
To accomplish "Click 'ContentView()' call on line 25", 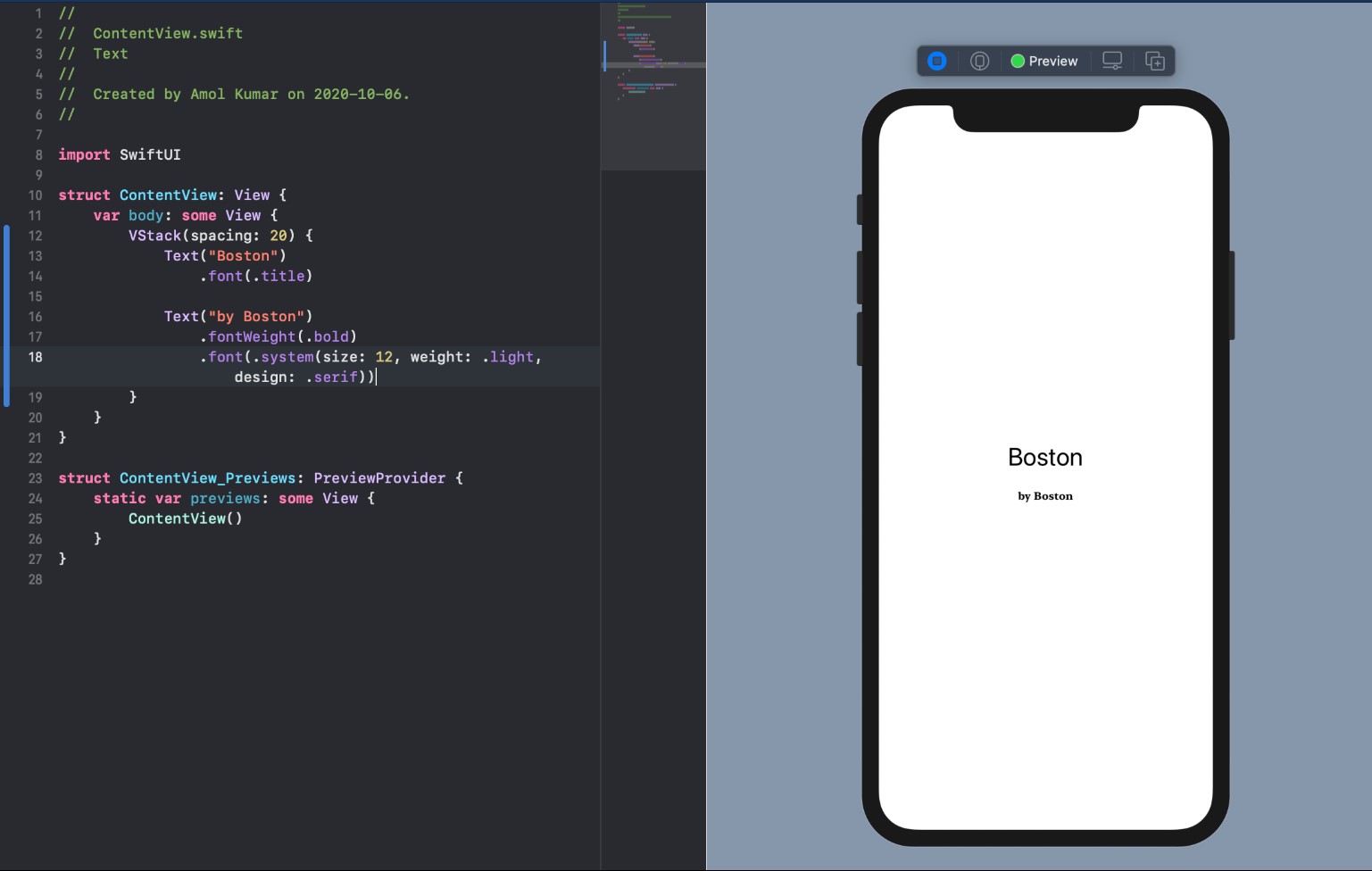I will pyautogui.click(x=186, y=518).
